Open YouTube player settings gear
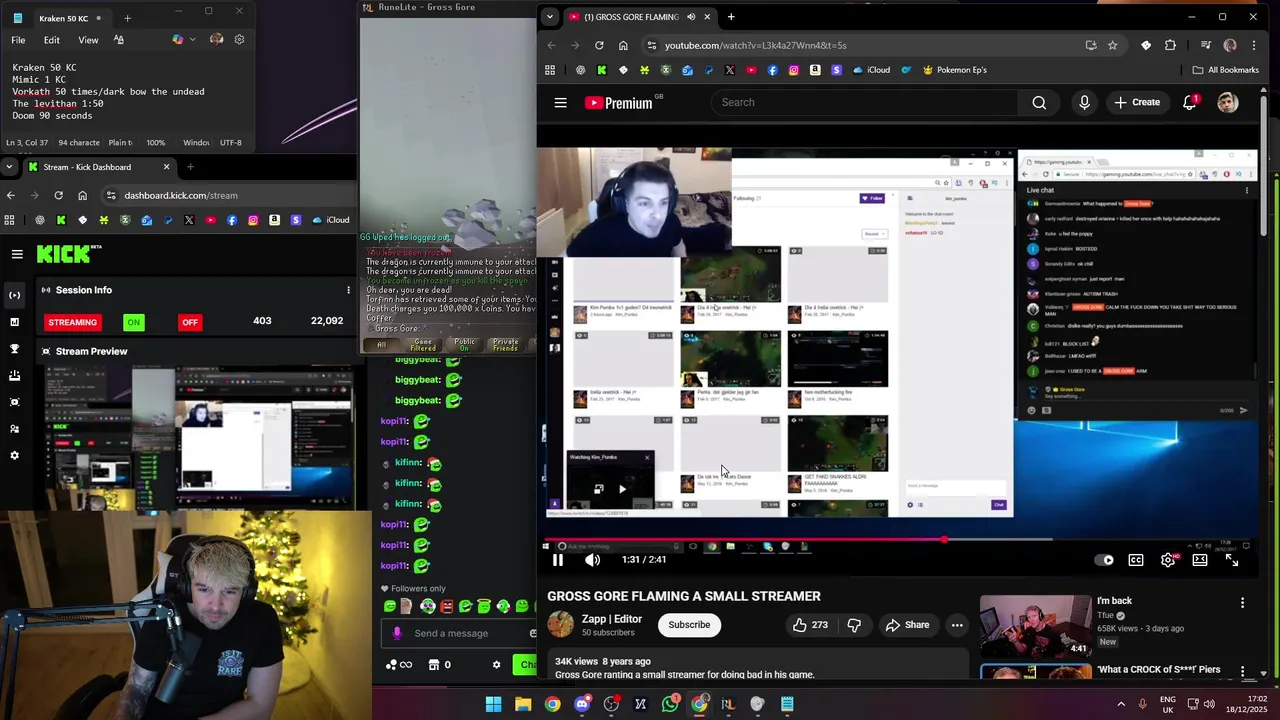 tap(1168, 560)
